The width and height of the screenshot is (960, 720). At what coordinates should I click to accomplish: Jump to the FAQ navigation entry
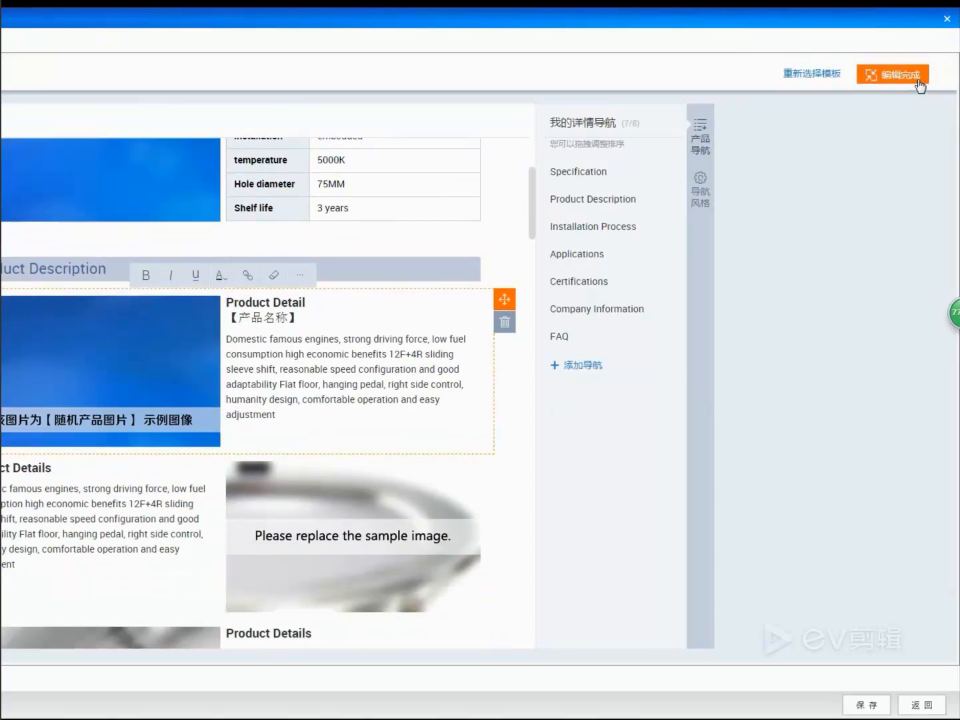pos(559,336)
